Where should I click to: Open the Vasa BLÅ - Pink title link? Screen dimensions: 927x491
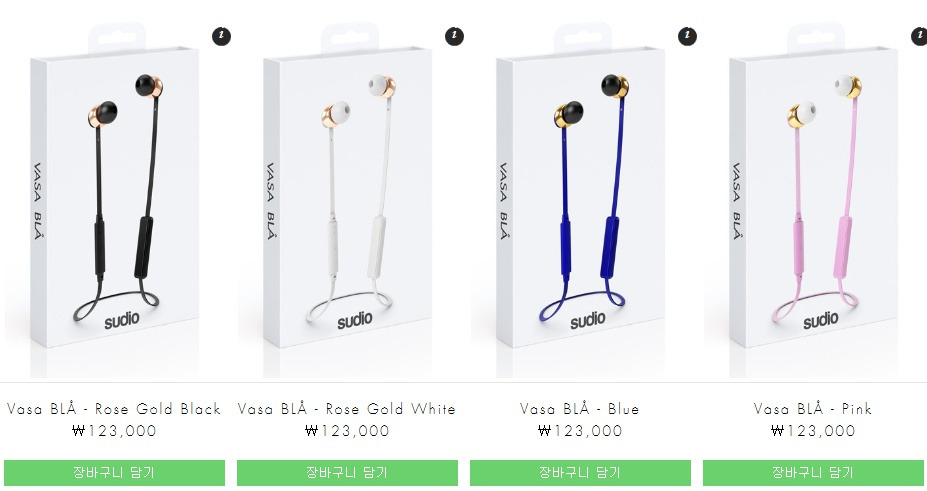coord(813,409)
